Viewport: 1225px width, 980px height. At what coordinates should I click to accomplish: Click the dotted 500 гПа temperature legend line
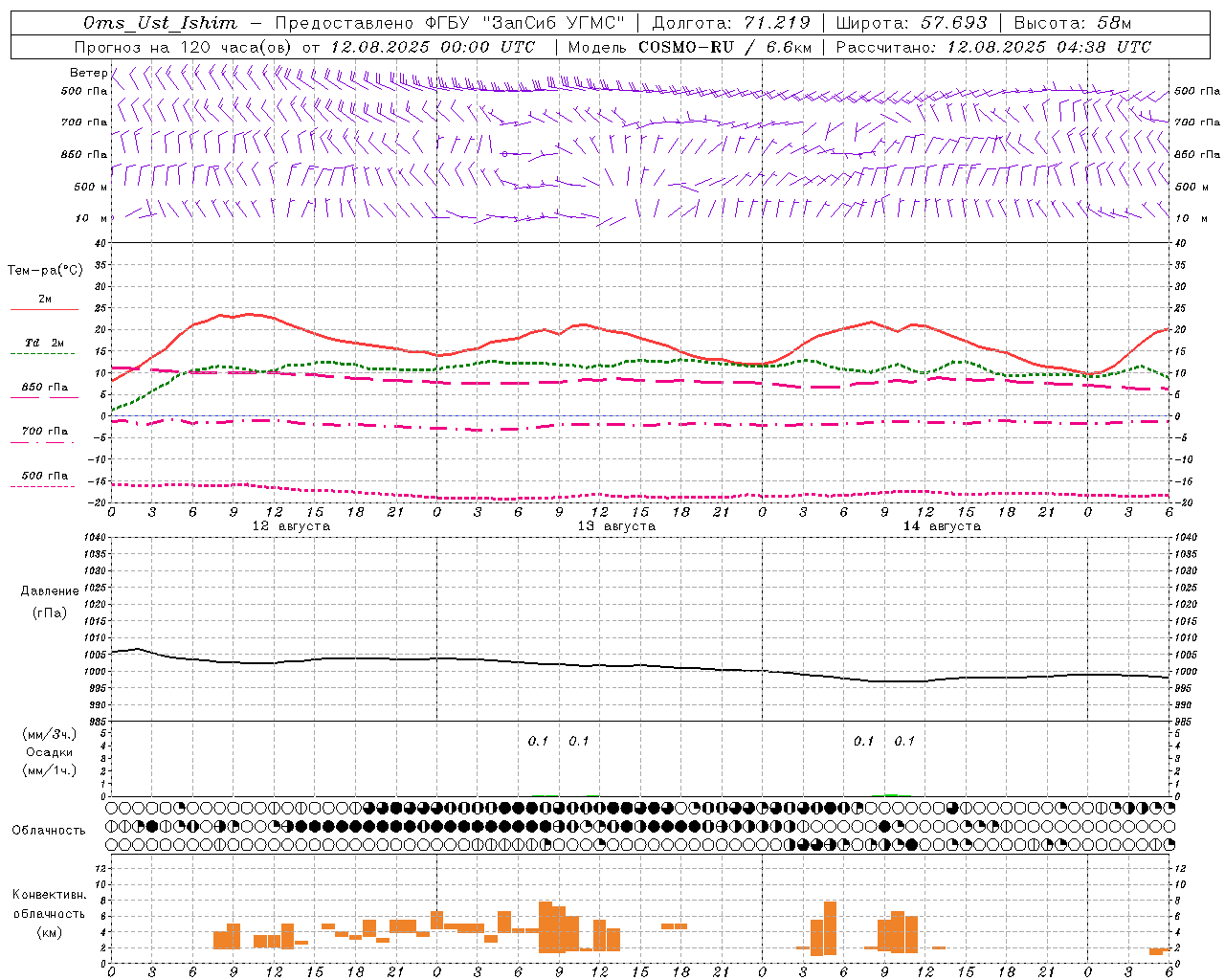pyautogui.click(x=42, y=486)
